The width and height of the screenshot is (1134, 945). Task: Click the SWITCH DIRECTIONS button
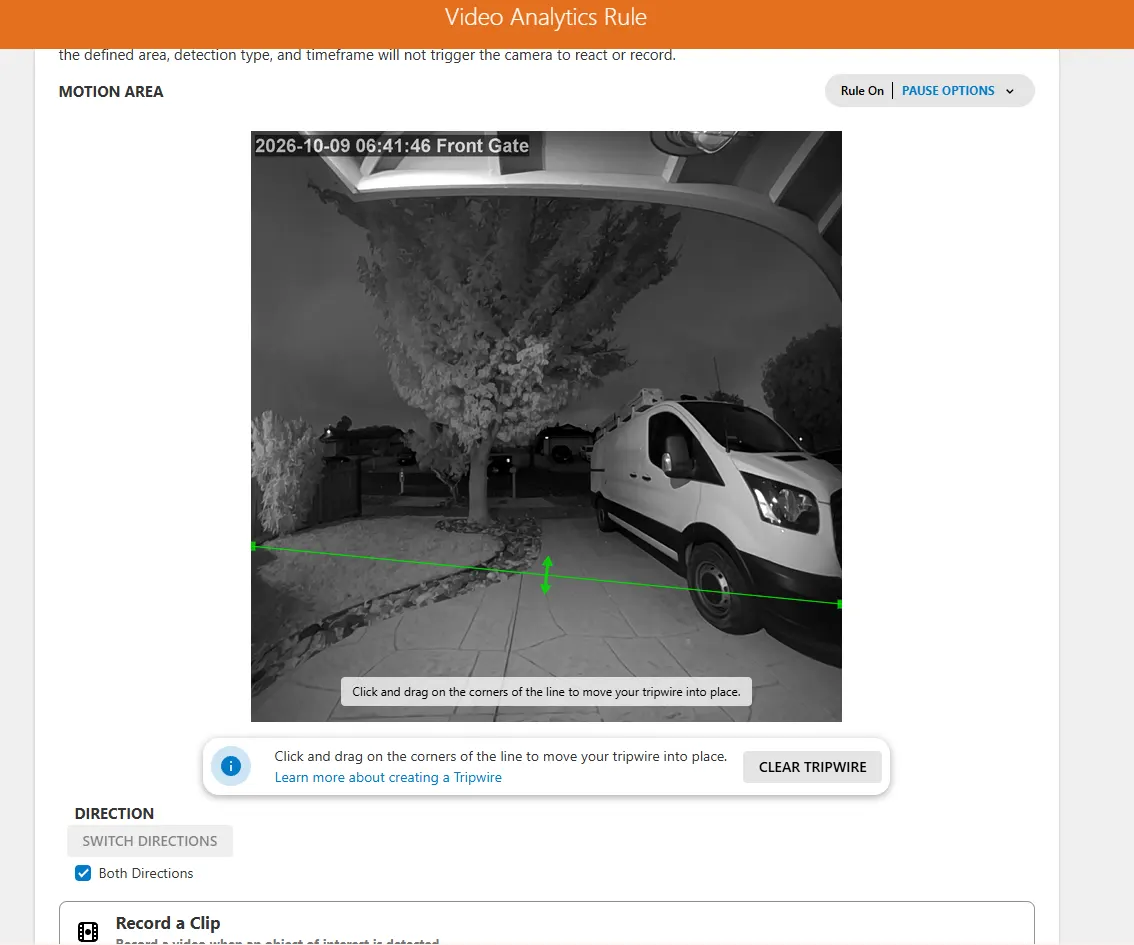tap(150, 841)
